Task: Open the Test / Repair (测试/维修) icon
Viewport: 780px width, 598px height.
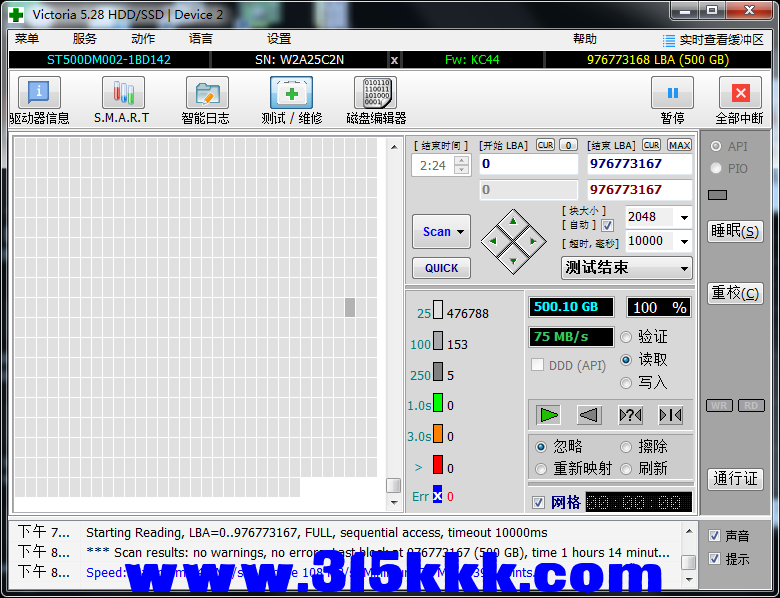Action: pos(292,93)
